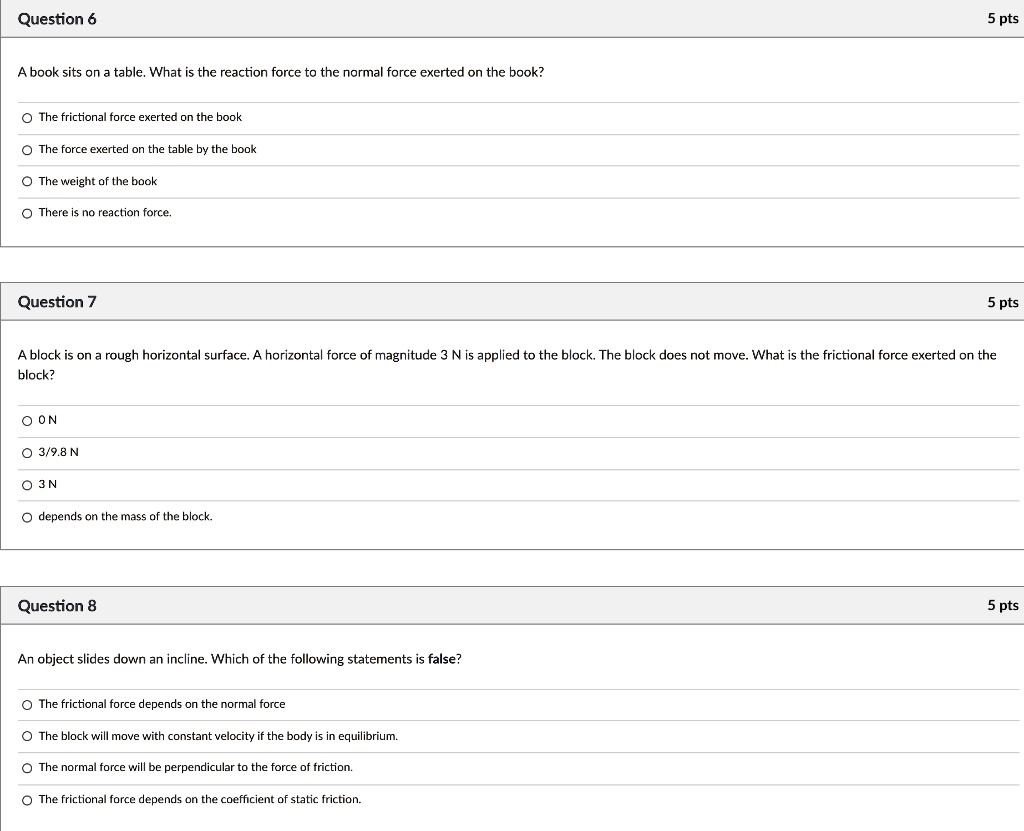Select the '3/9.8 N' radio option
1024x831 pixels.
point(27,453)
